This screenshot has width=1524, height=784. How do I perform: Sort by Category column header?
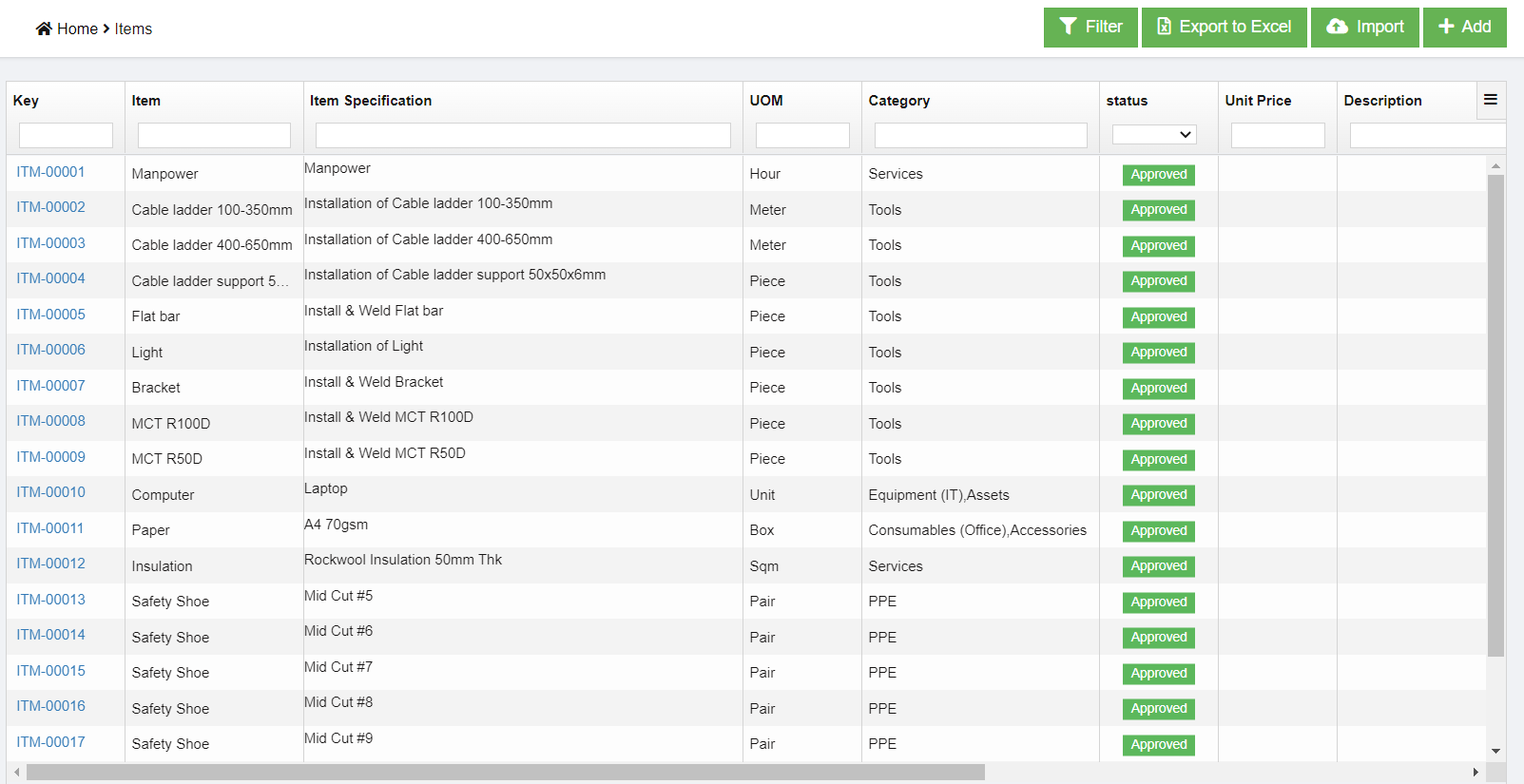point(898,101)
